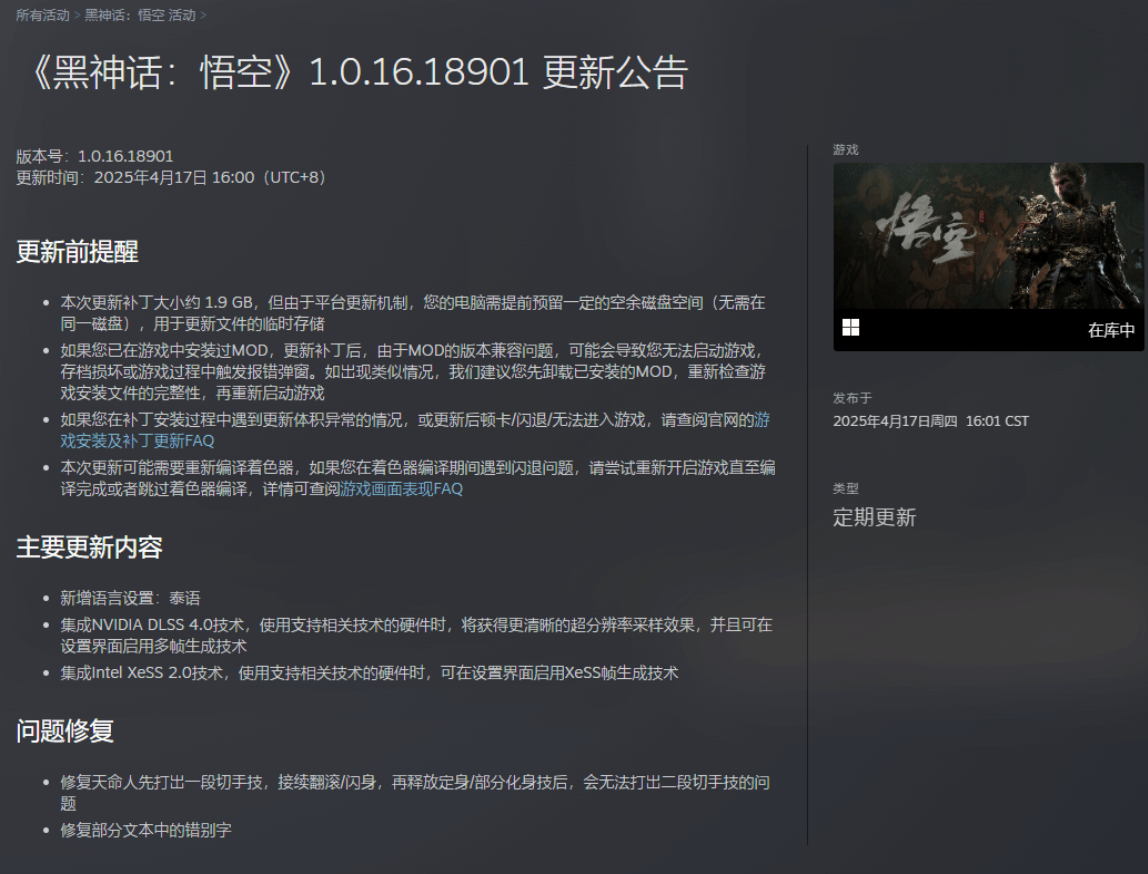Click the Black Myth Wukong game thumbnail

click(x=988, y=236)
